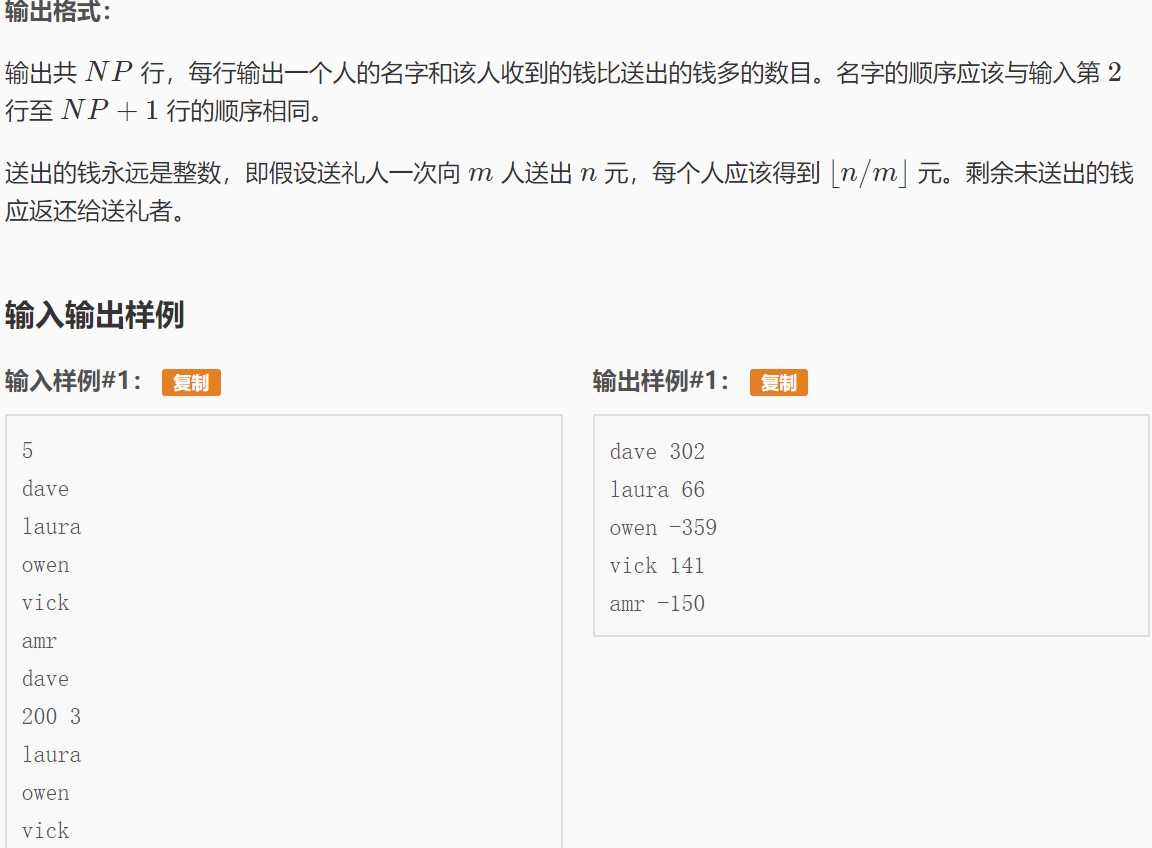Select the line vick 141 in sample output

[x=657, y=565]
